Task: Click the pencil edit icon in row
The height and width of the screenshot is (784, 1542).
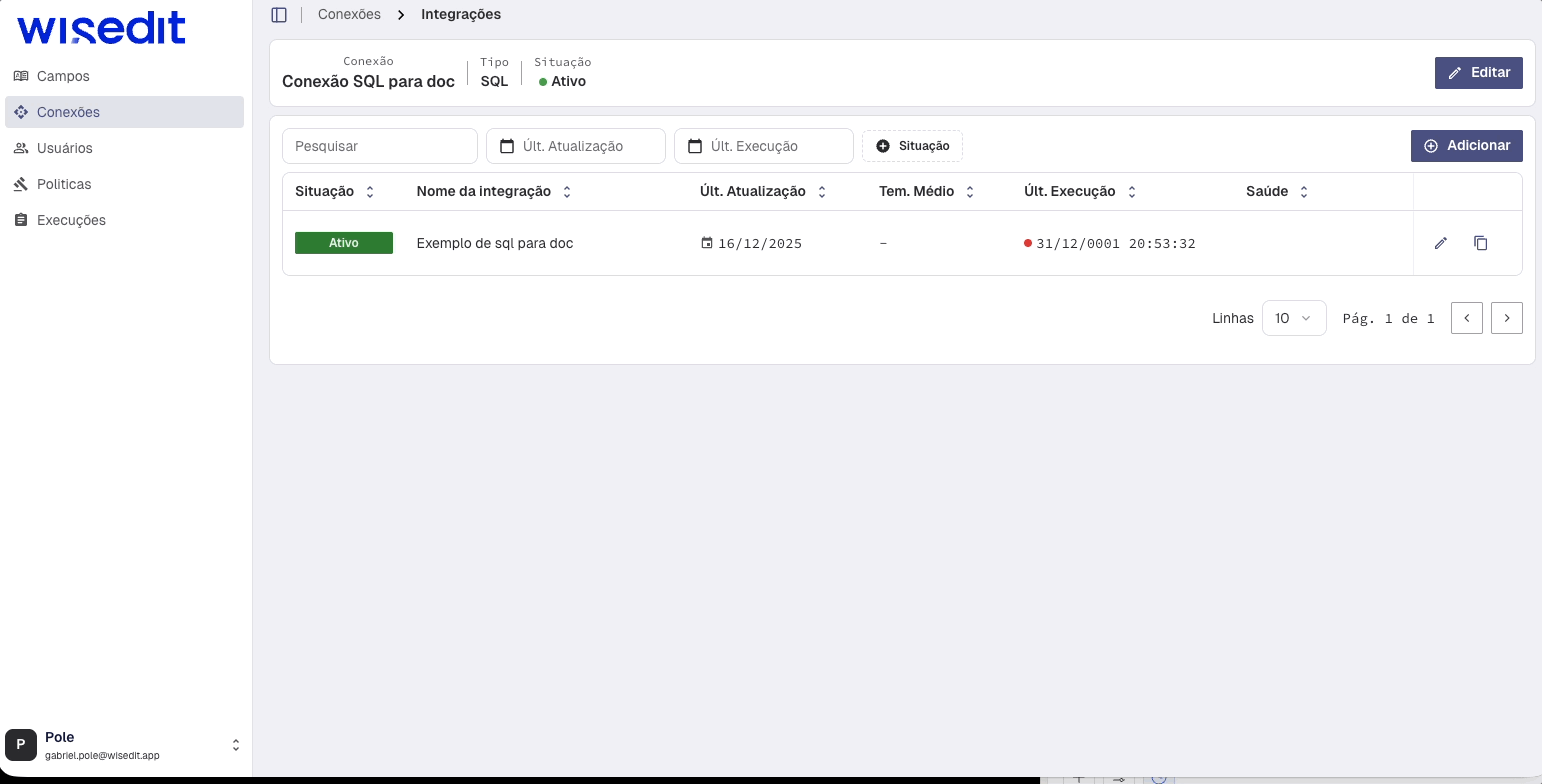Action: (1440, 243)
